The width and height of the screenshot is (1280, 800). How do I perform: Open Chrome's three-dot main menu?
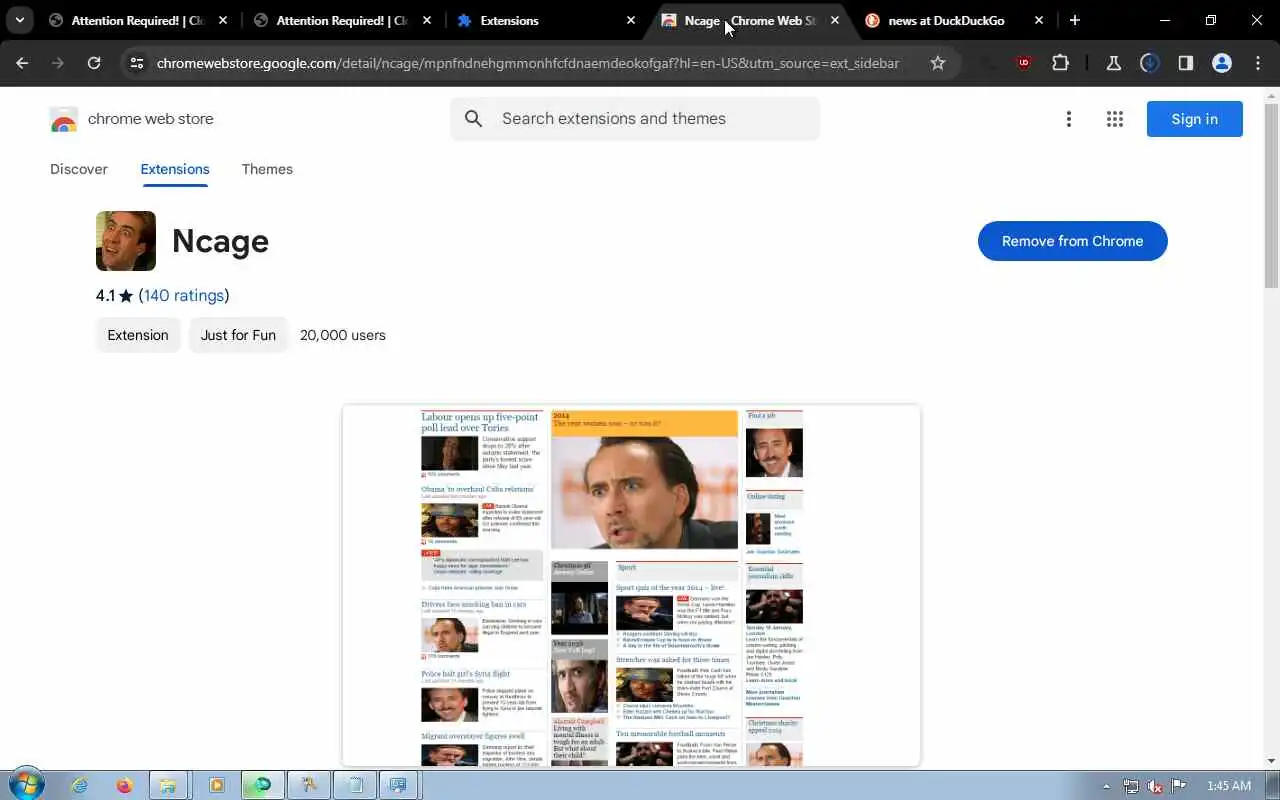(1257, 63)
